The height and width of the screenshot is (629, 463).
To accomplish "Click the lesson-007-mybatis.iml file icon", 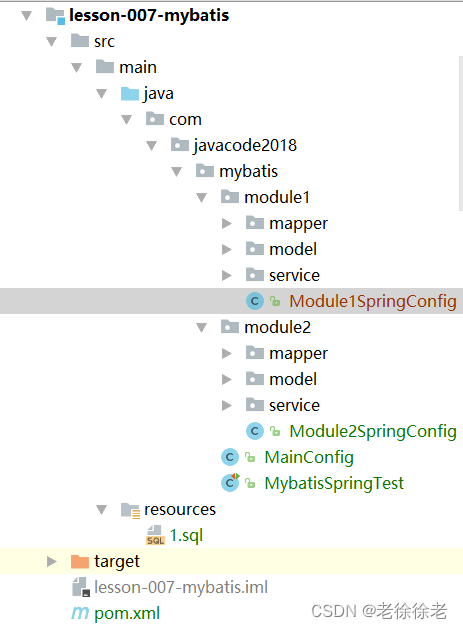I will pos(81,587).
